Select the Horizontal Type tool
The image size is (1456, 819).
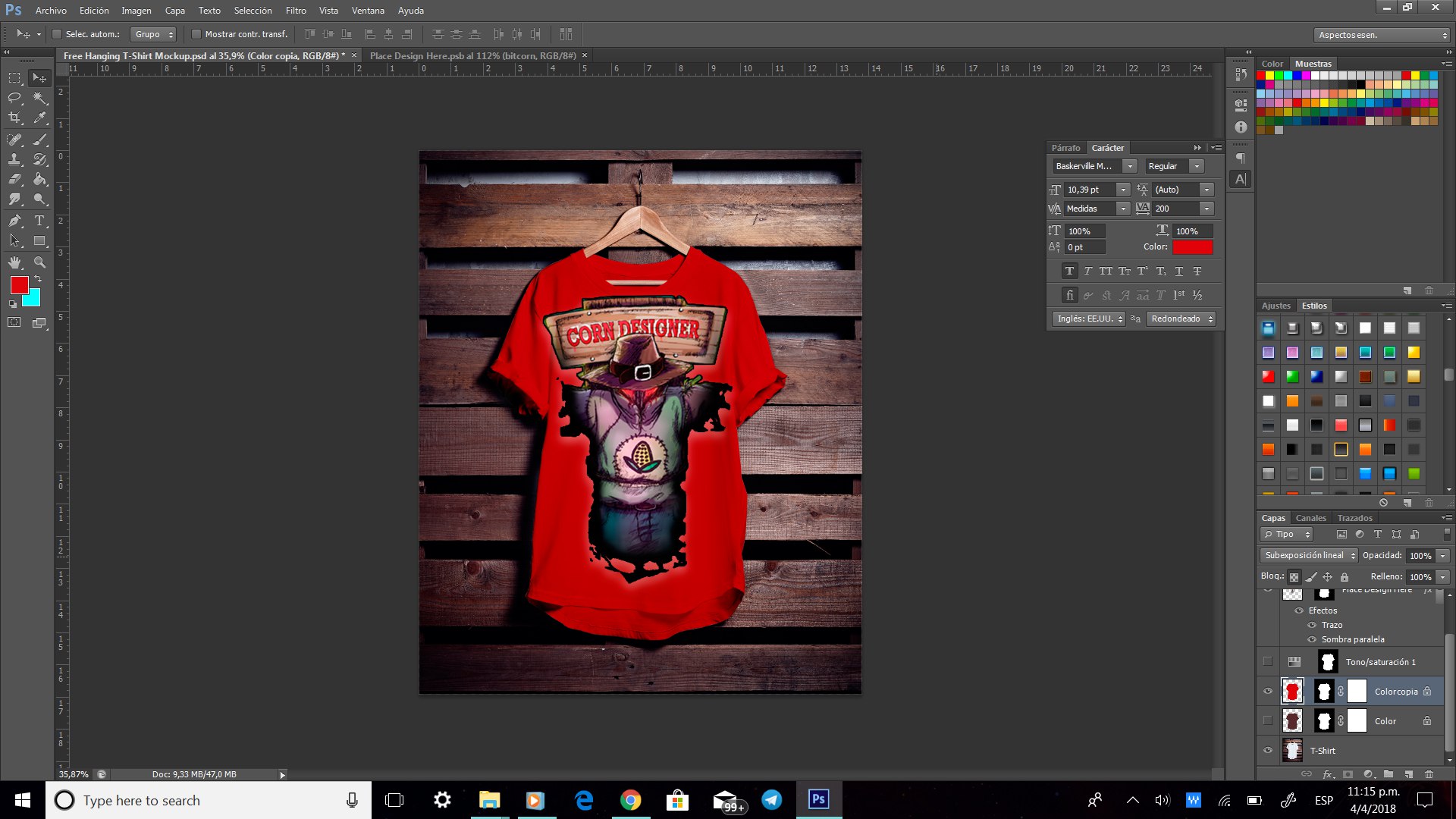39,221
